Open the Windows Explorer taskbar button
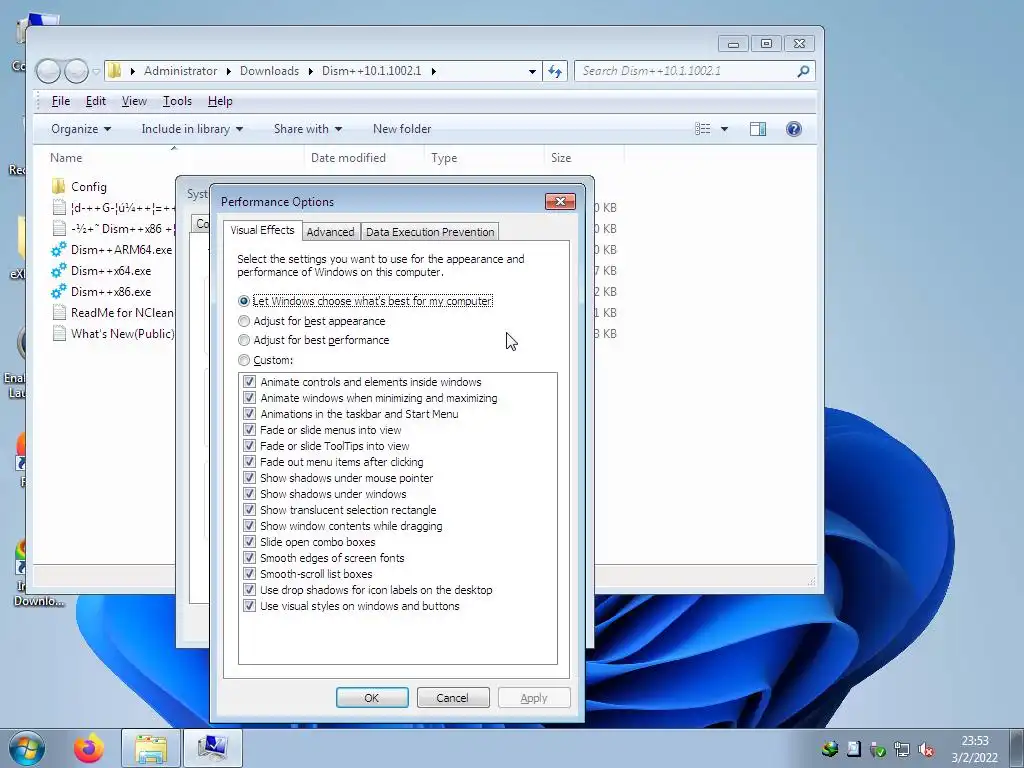1024x768 pixels. (151, 748)
